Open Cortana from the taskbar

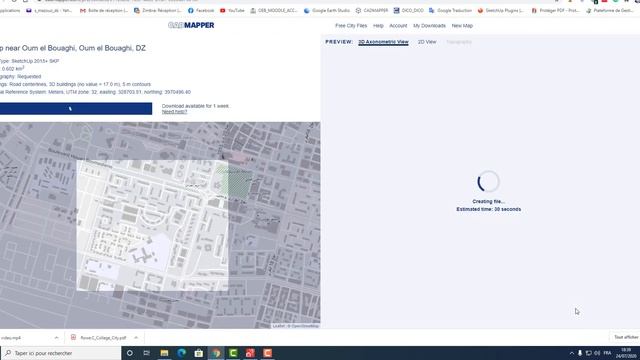point(130,353)
